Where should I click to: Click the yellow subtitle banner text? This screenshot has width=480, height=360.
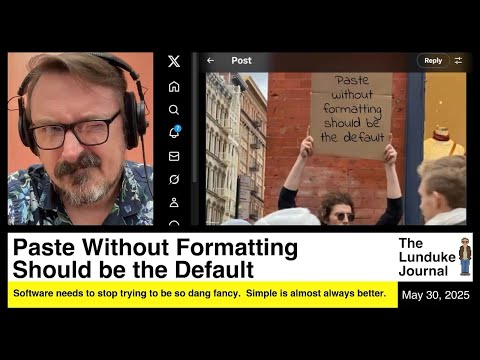point(199,293)
